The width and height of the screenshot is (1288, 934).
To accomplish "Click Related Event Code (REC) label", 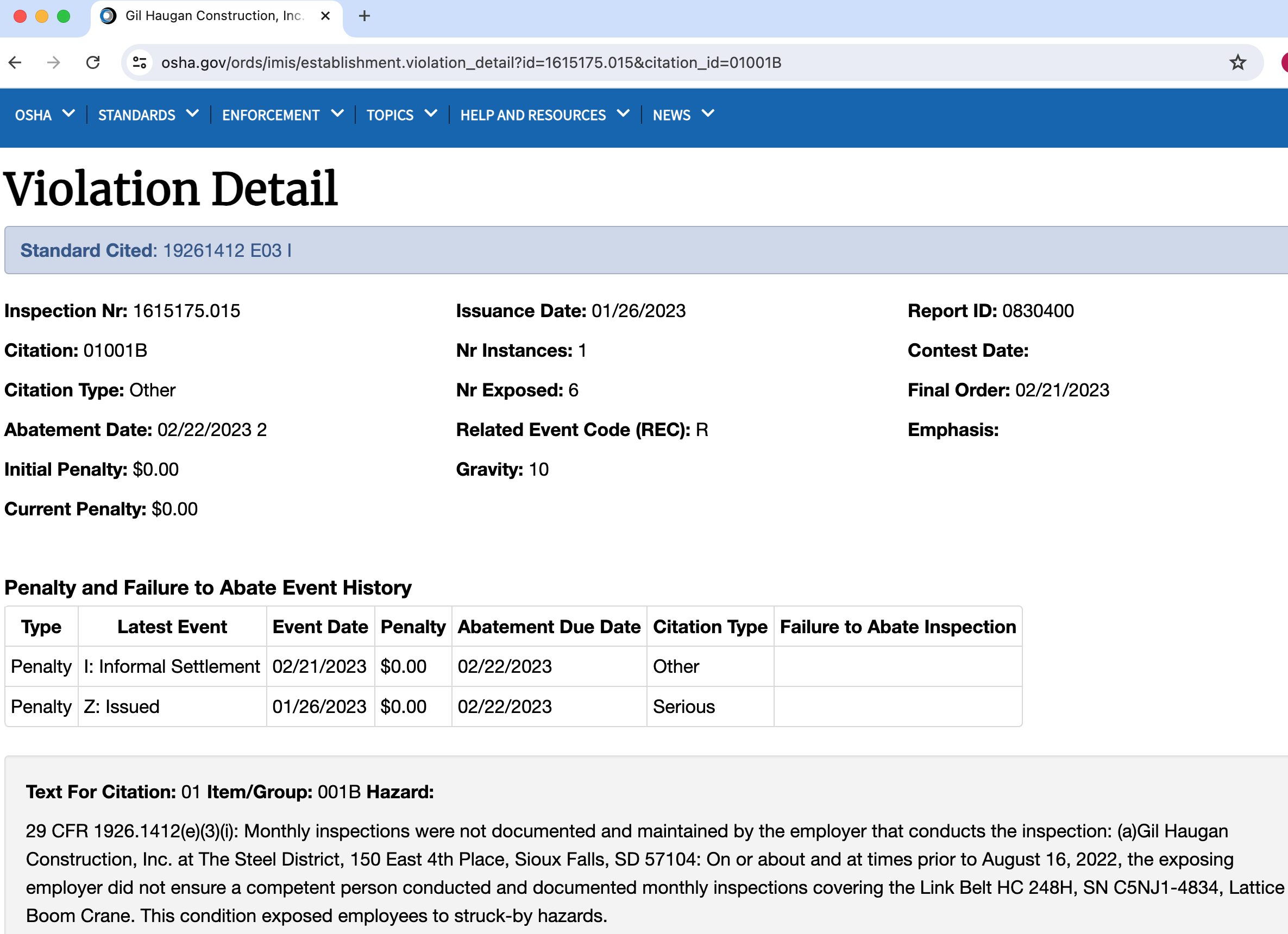I will [573, 431].
